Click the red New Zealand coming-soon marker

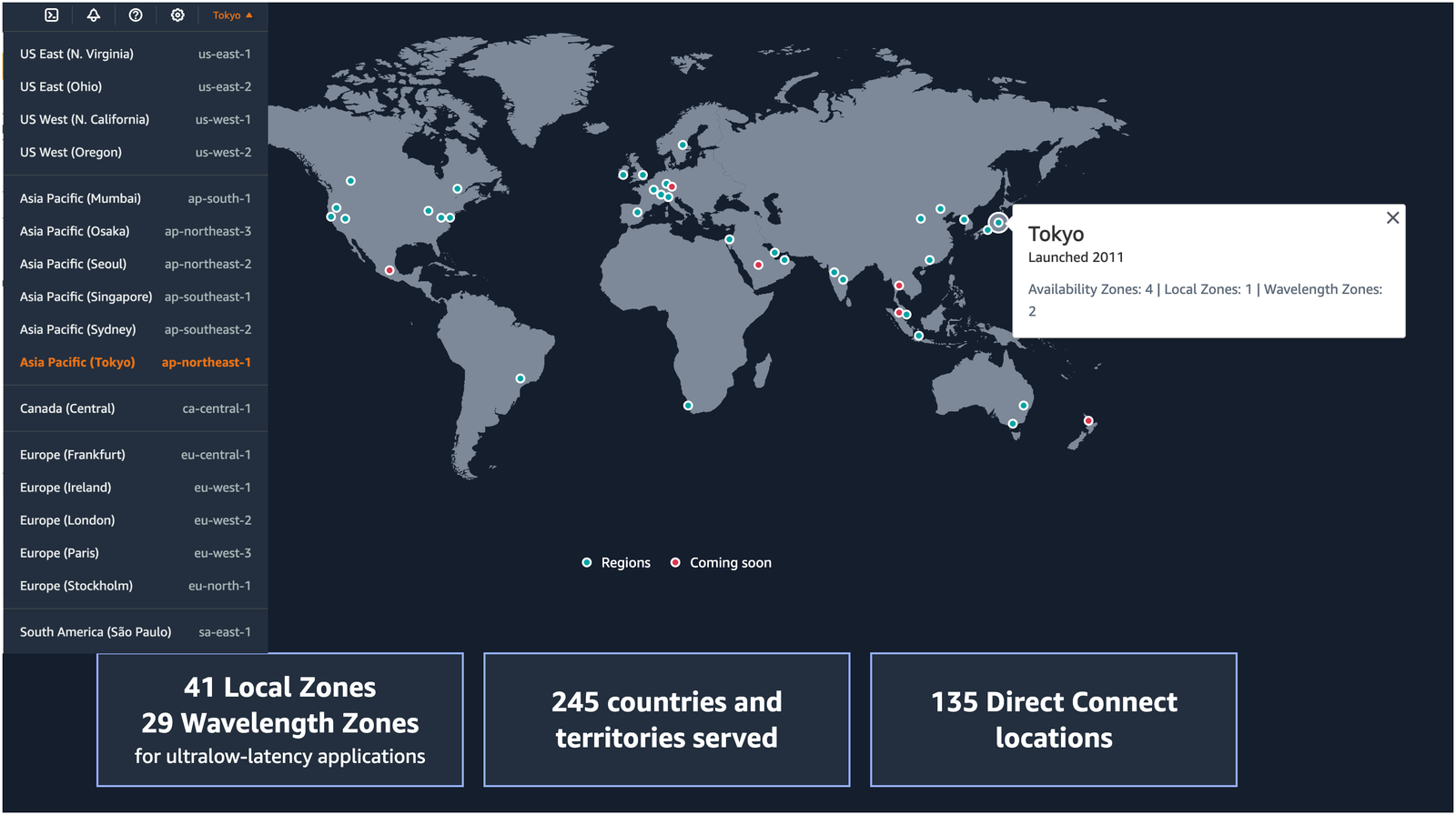pos(1088,421)
